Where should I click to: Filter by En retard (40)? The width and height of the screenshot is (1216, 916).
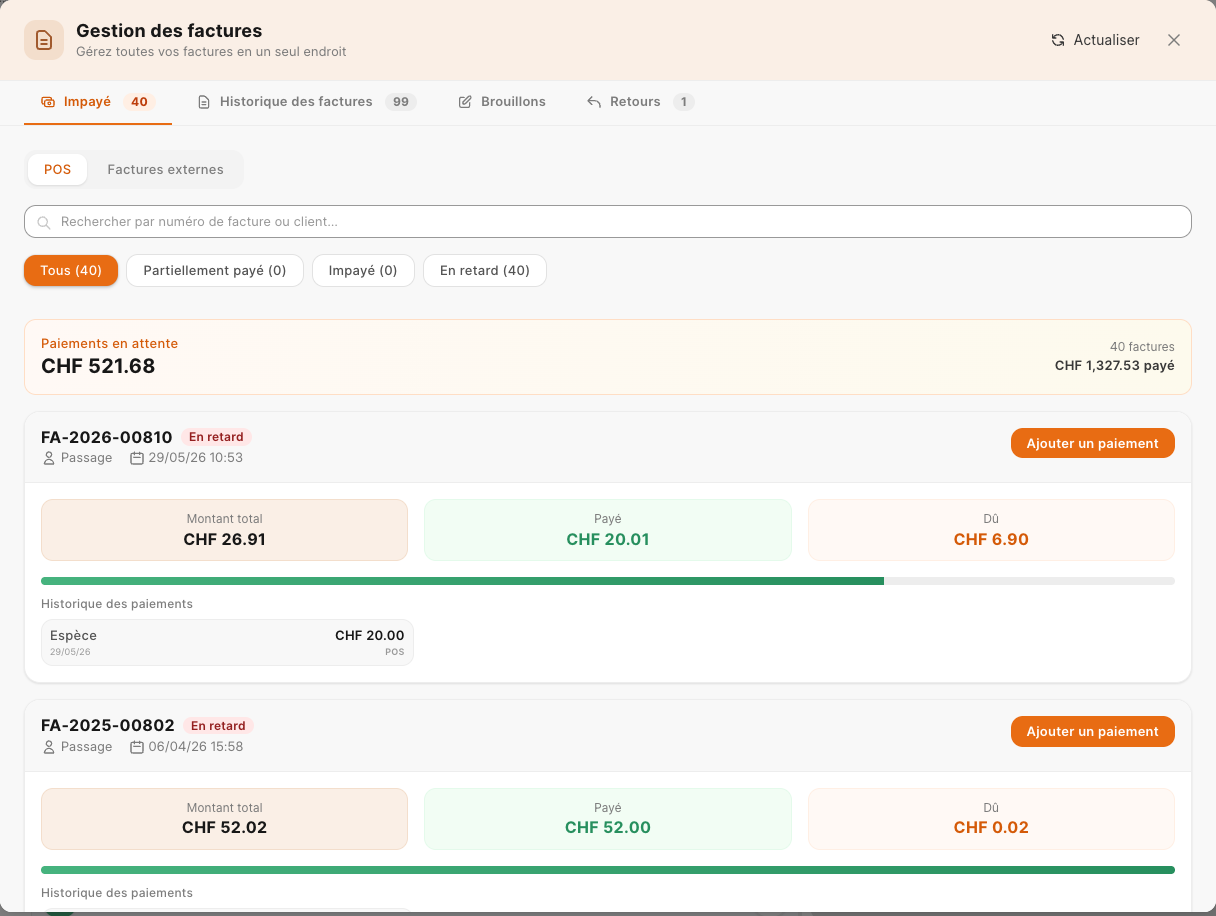(485, 271)
